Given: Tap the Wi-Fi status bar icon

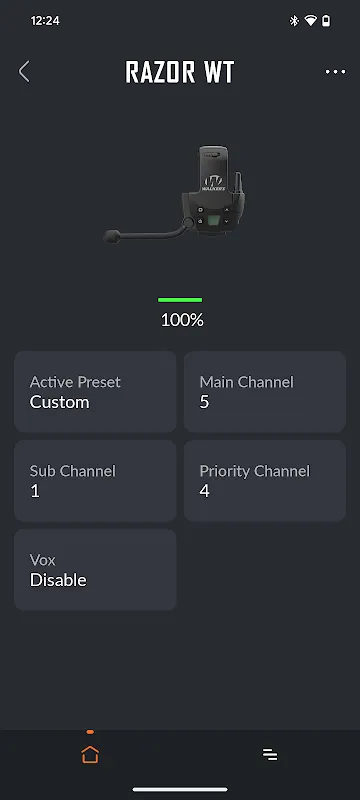Looking at the screenshot, I should [x=310, y=21].
